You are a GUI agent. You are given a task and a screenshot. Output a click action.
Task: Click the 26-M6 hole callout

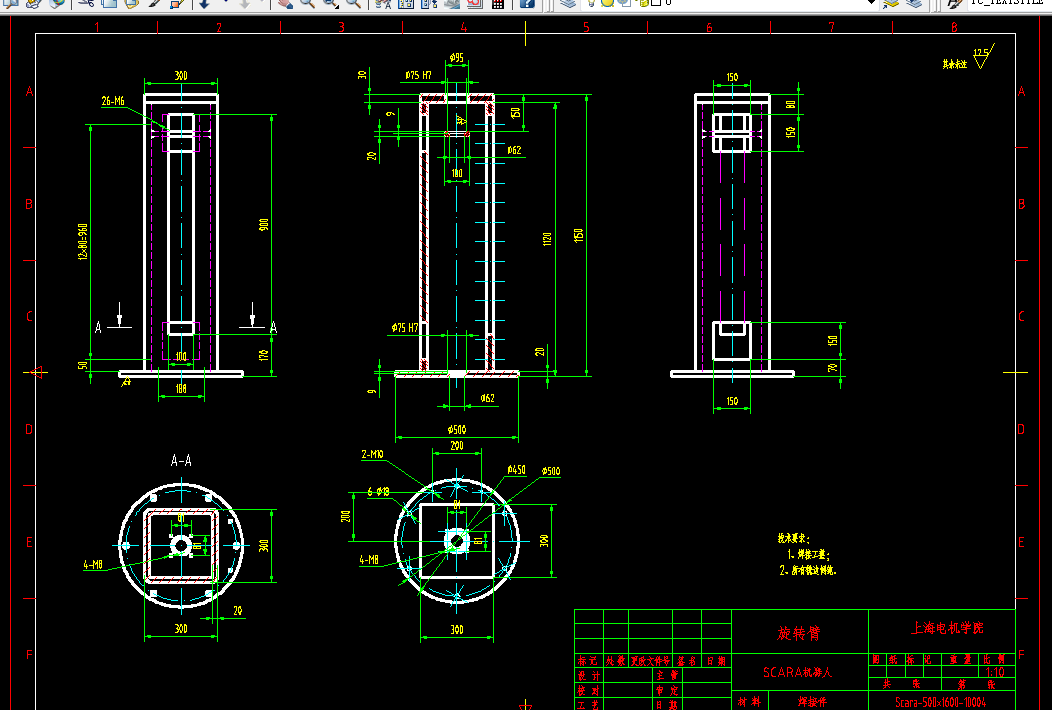pyautogui.click(x=113, y=101)
